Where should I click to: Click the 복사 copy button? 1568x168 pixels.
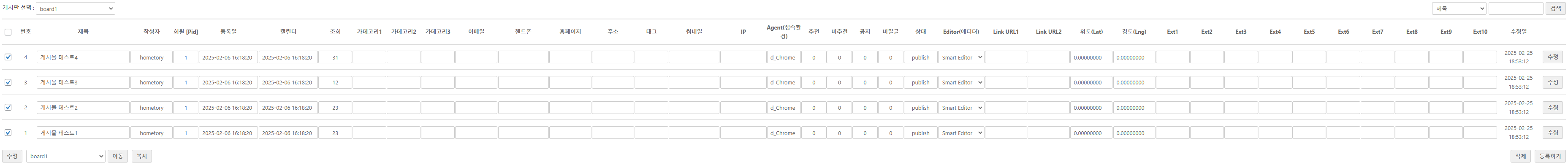tap(142, 157)
